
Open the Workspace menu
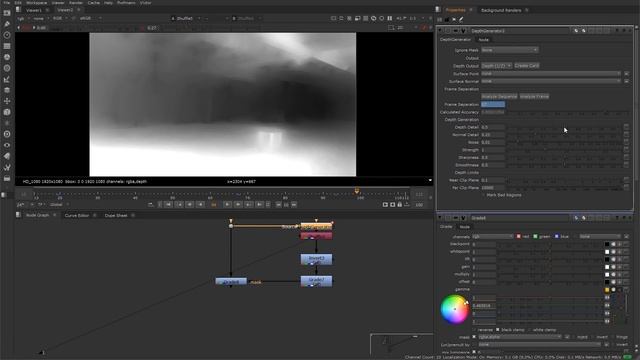pyautogui.click(x=37, y=2)
